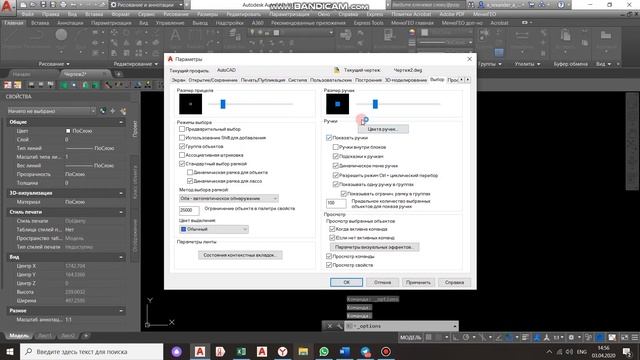Open the Windows Start menu
This screenshot has height=360, width=640.
pos(9,351)
